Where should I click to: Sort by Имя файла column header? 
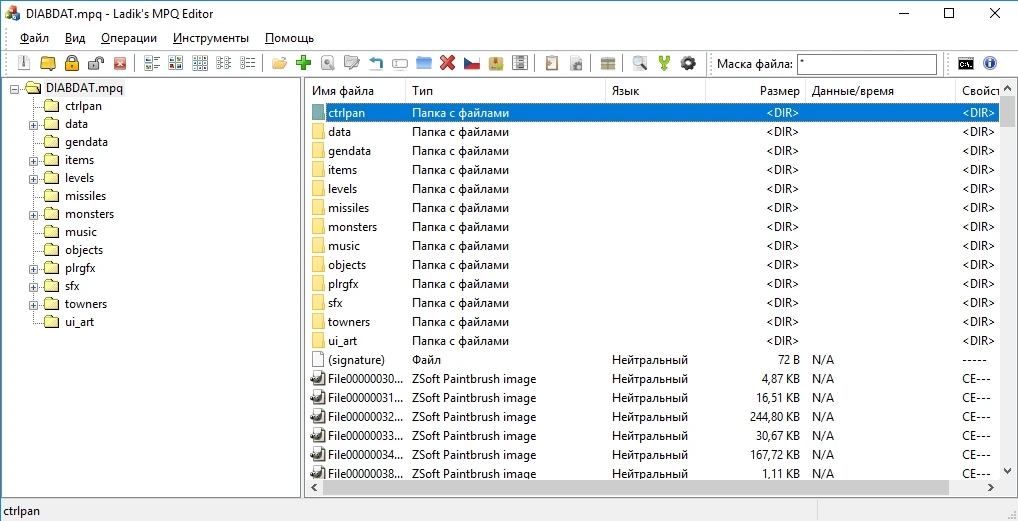(x=356, y=92)
